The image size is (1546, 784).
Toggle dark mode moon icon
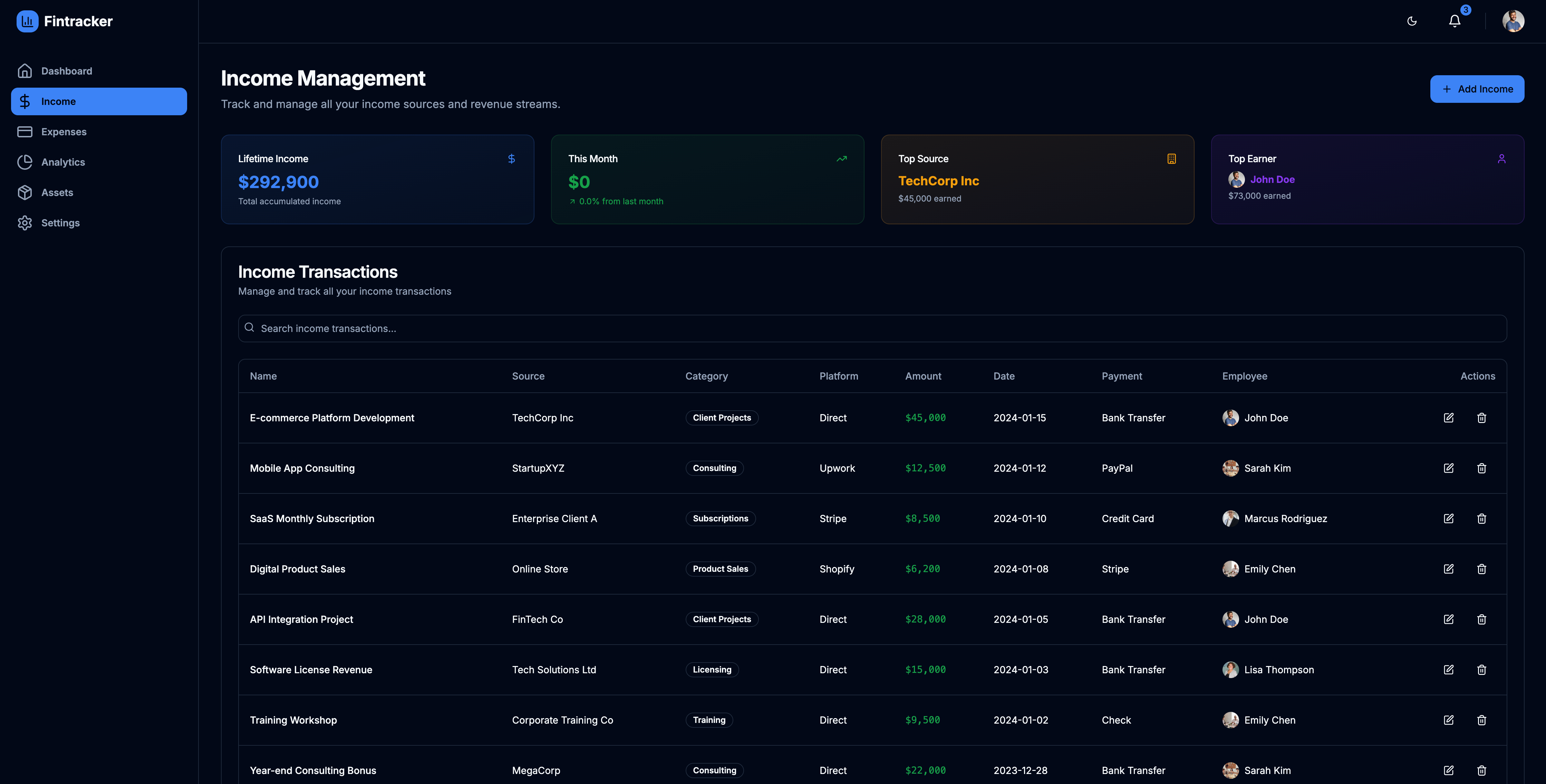click(1412, 21)
